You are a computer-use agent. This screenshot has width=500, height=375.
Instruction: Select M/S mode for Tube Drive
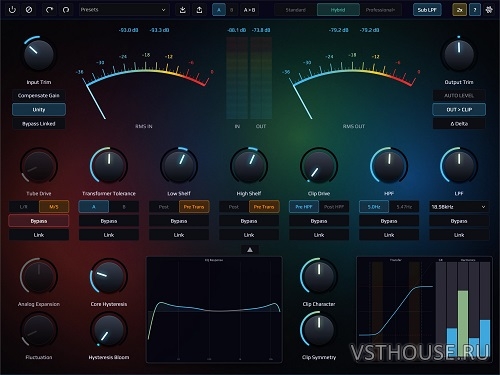[54, 207]
